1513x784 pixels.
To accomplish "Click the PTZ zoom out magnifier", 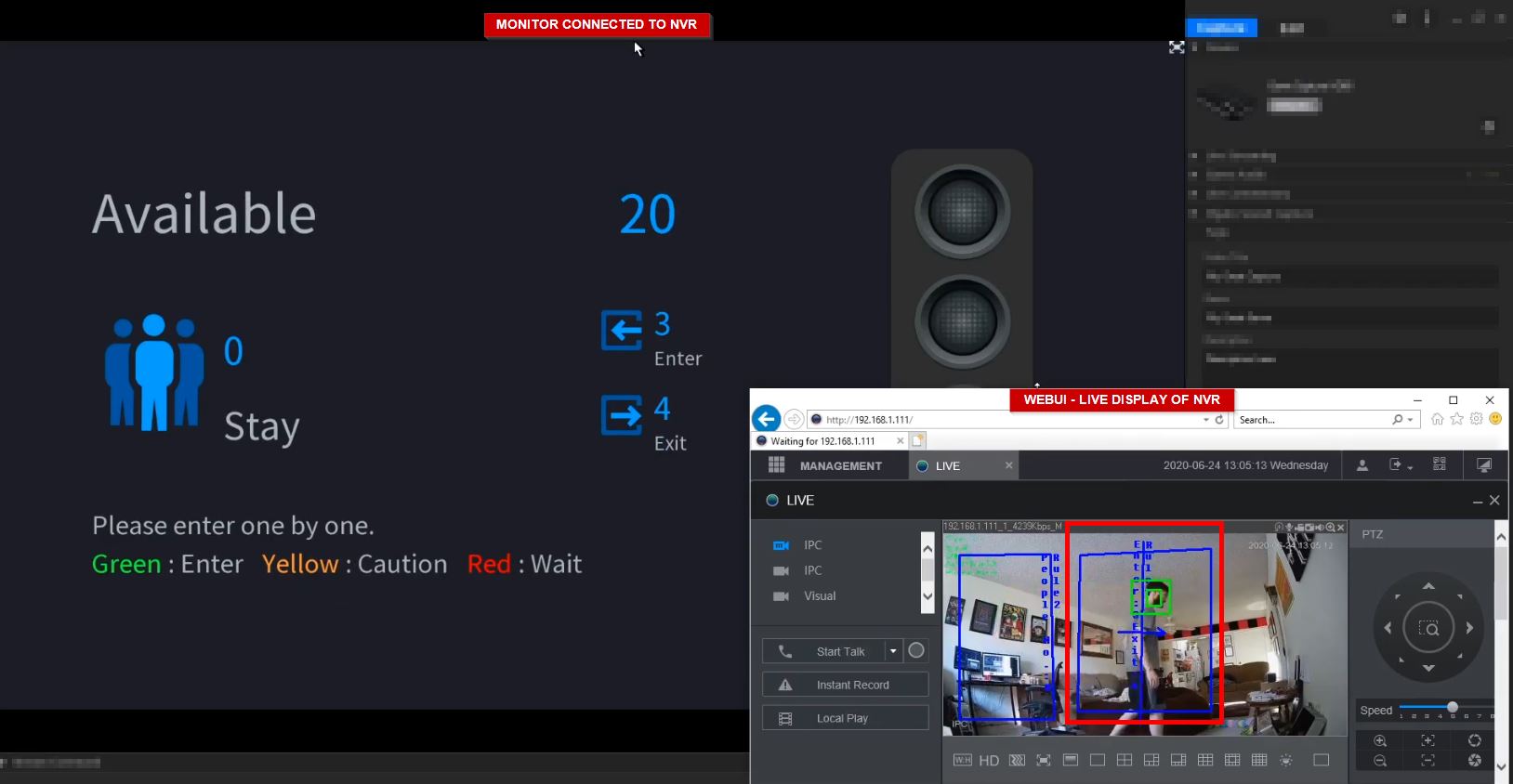I will [1380, 761].
